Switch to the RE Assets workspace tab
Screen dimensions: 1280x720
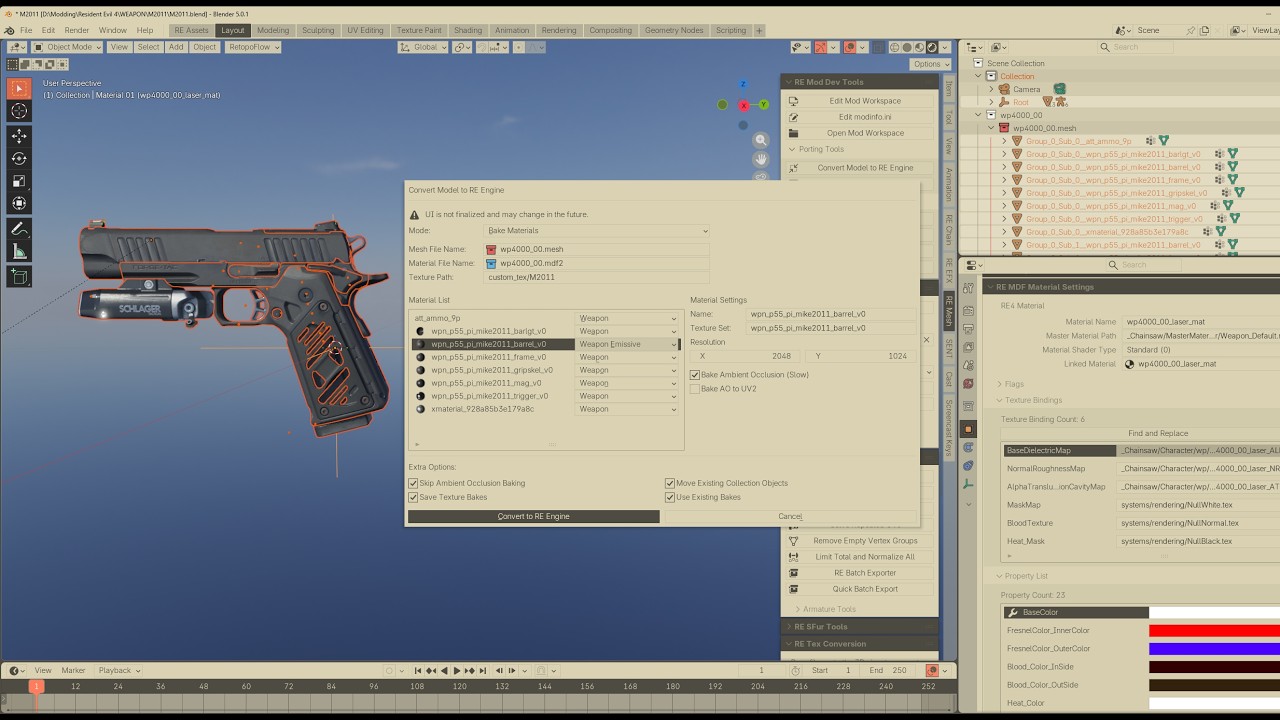pyautogui.click(x=191, y=30)
